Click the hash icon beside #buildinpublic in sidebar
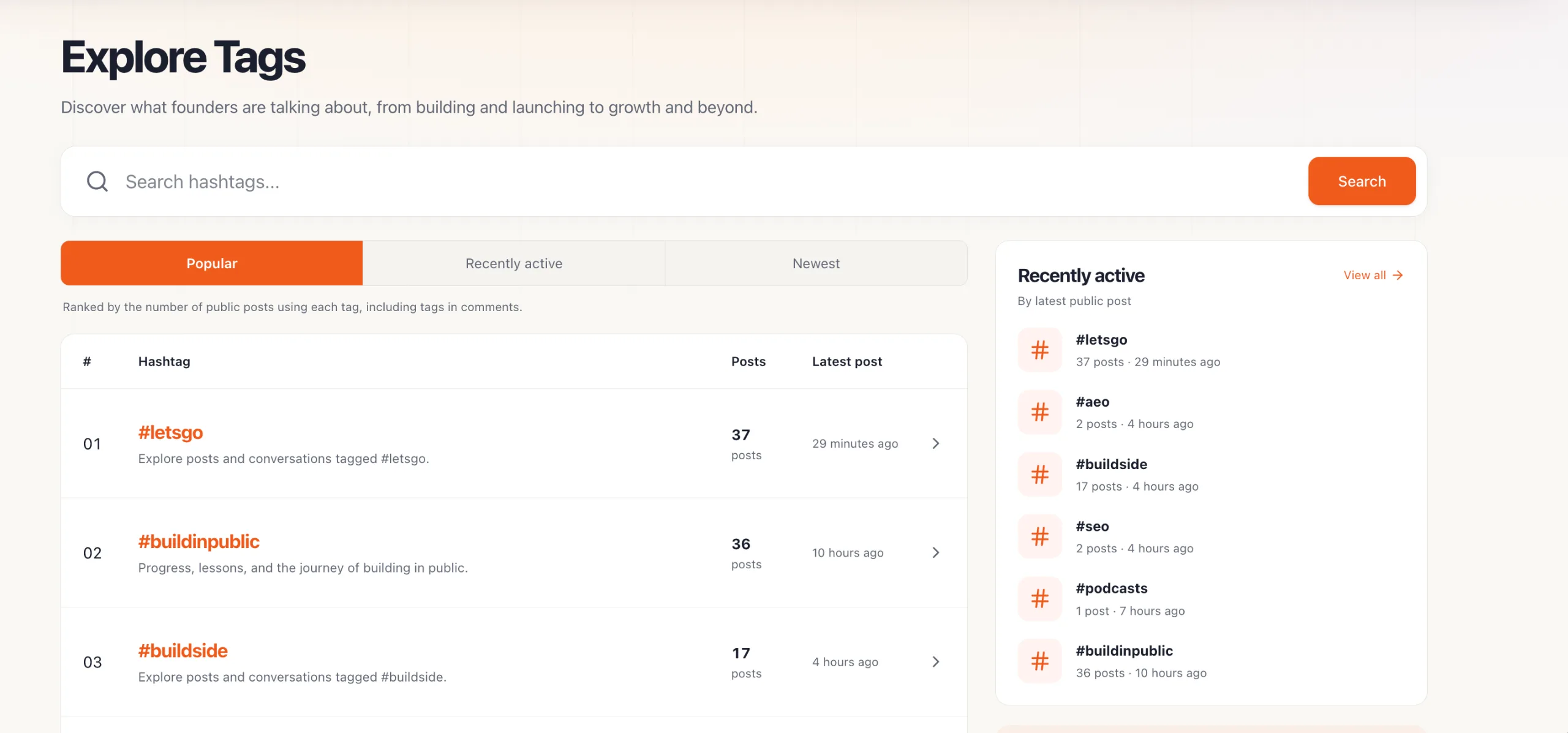This screenshot has width=1568, height=733. coord(1039,661)
